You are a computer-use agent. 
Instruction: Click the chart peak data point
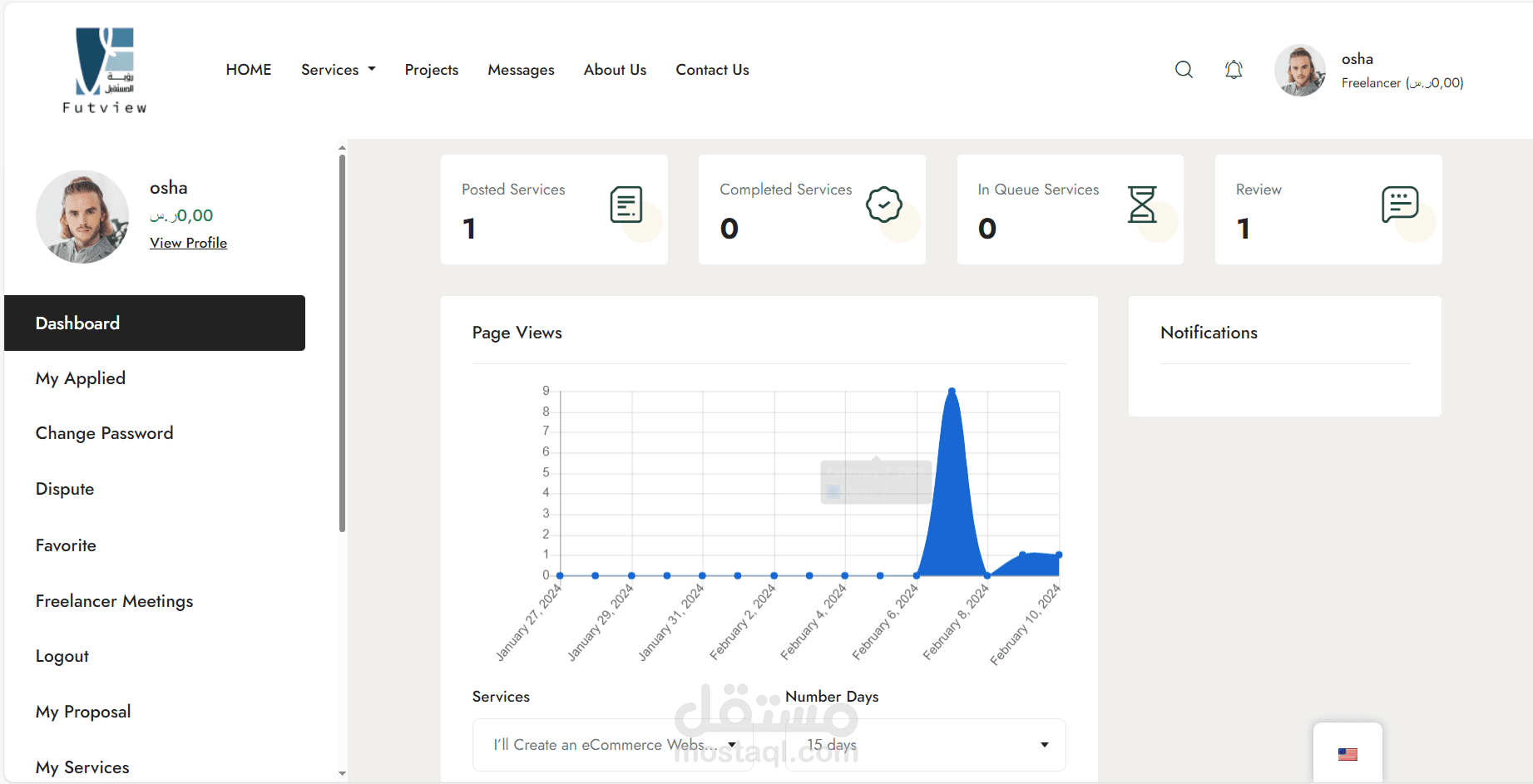click(x=952, y=391)
